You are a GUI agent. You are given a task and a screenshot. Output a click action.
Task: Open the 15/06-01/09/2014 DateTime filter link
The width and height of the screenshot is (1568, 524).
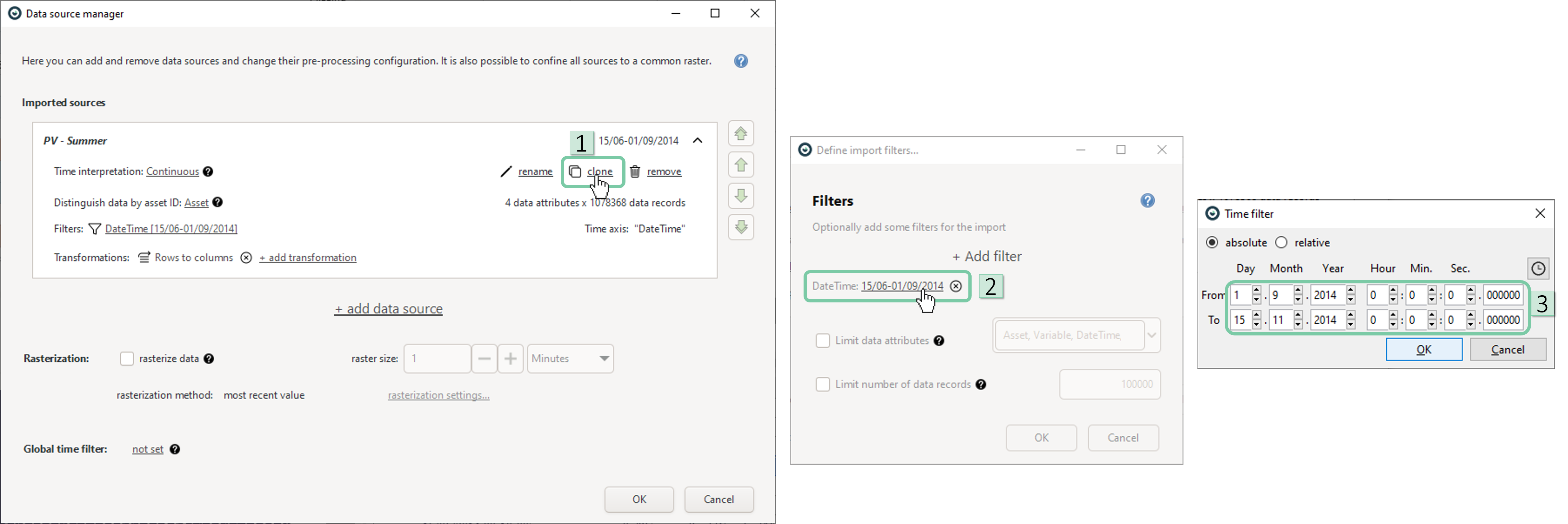(902, 286)
